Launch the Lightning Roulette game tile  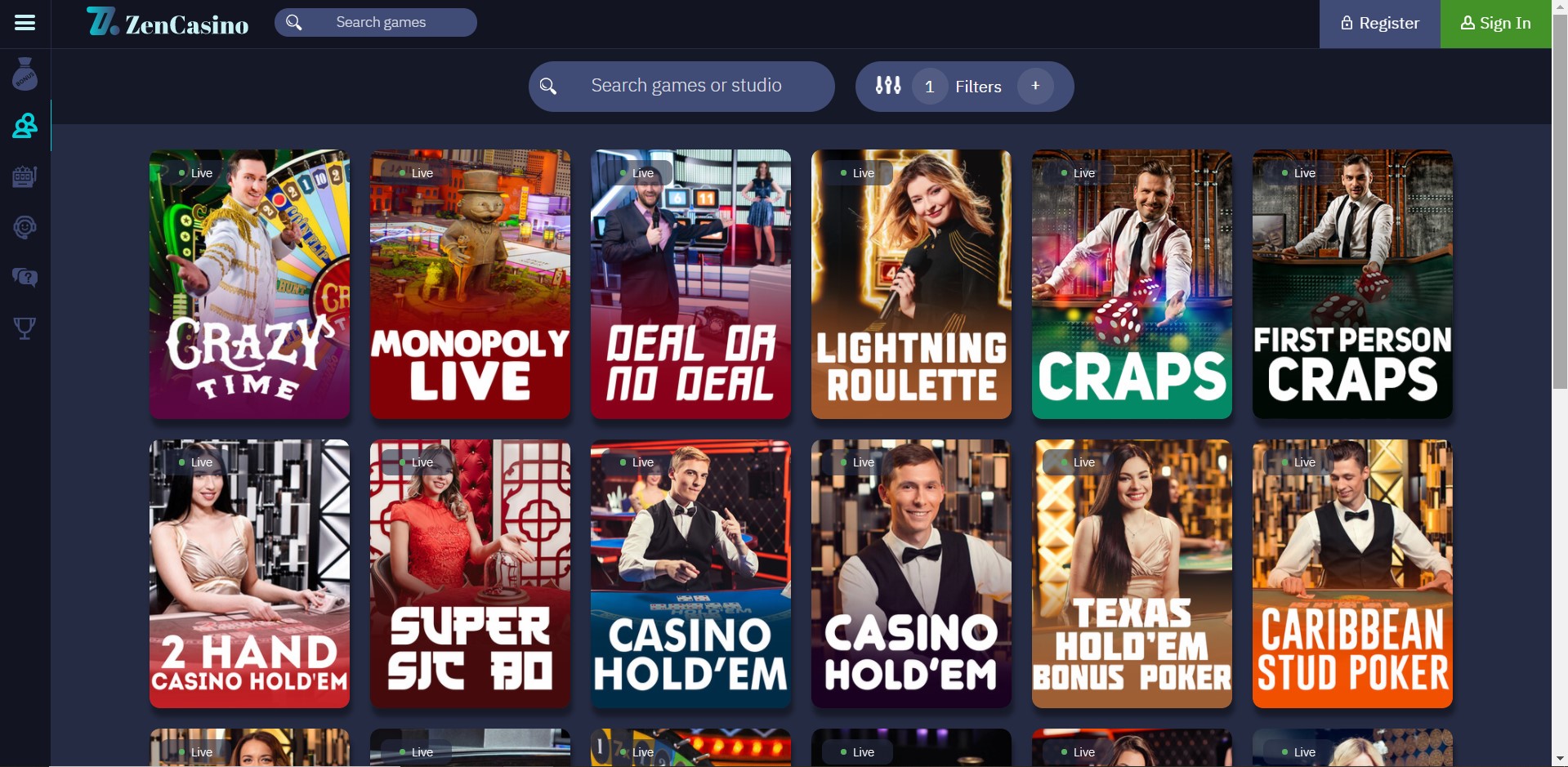911,284
